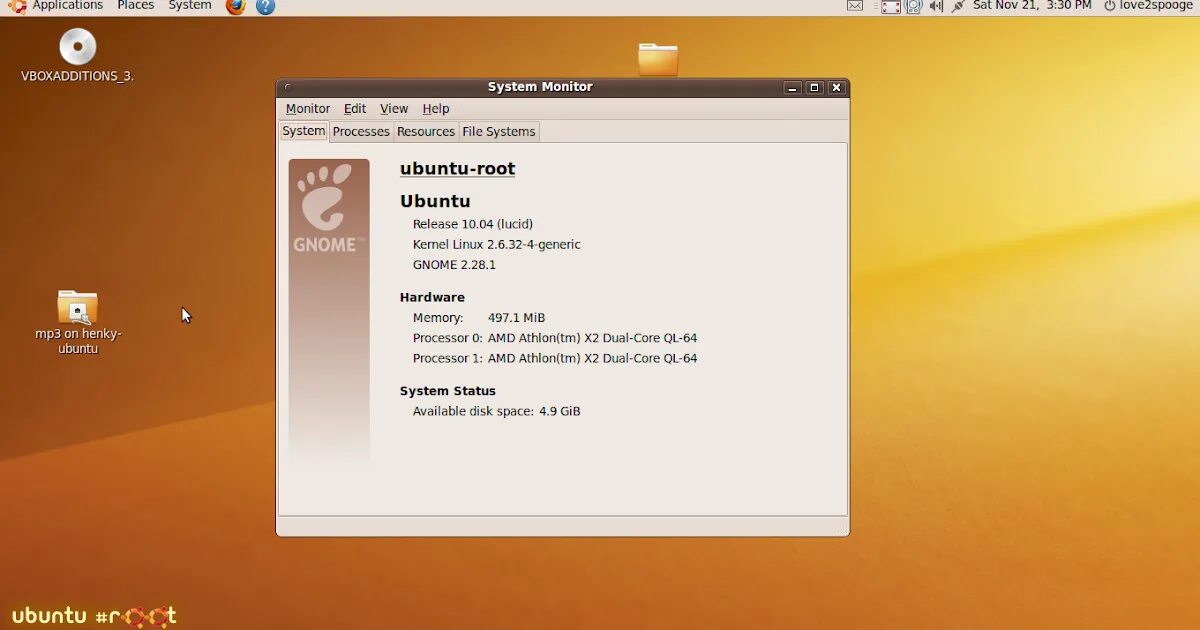Screen dimensions: 1200x630
Task: Open the View menu
Action: tap(394, 109)
